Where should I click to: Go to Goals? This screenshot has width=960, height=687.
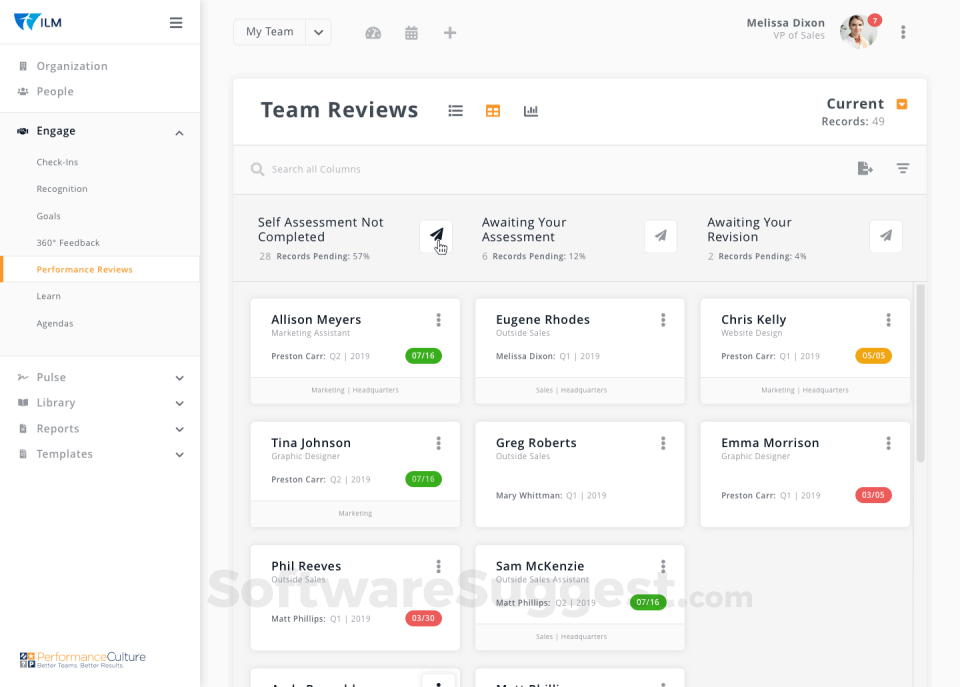48,216
